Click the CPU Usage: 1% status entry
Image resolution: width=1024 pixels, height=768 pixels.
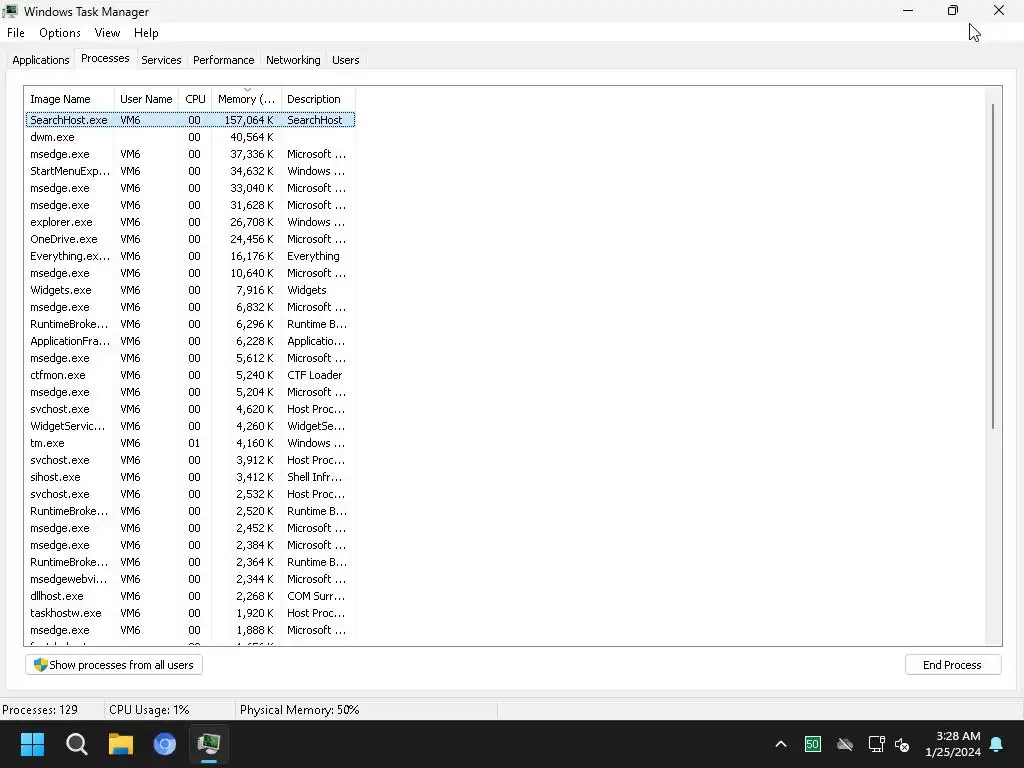coord(149,710)
